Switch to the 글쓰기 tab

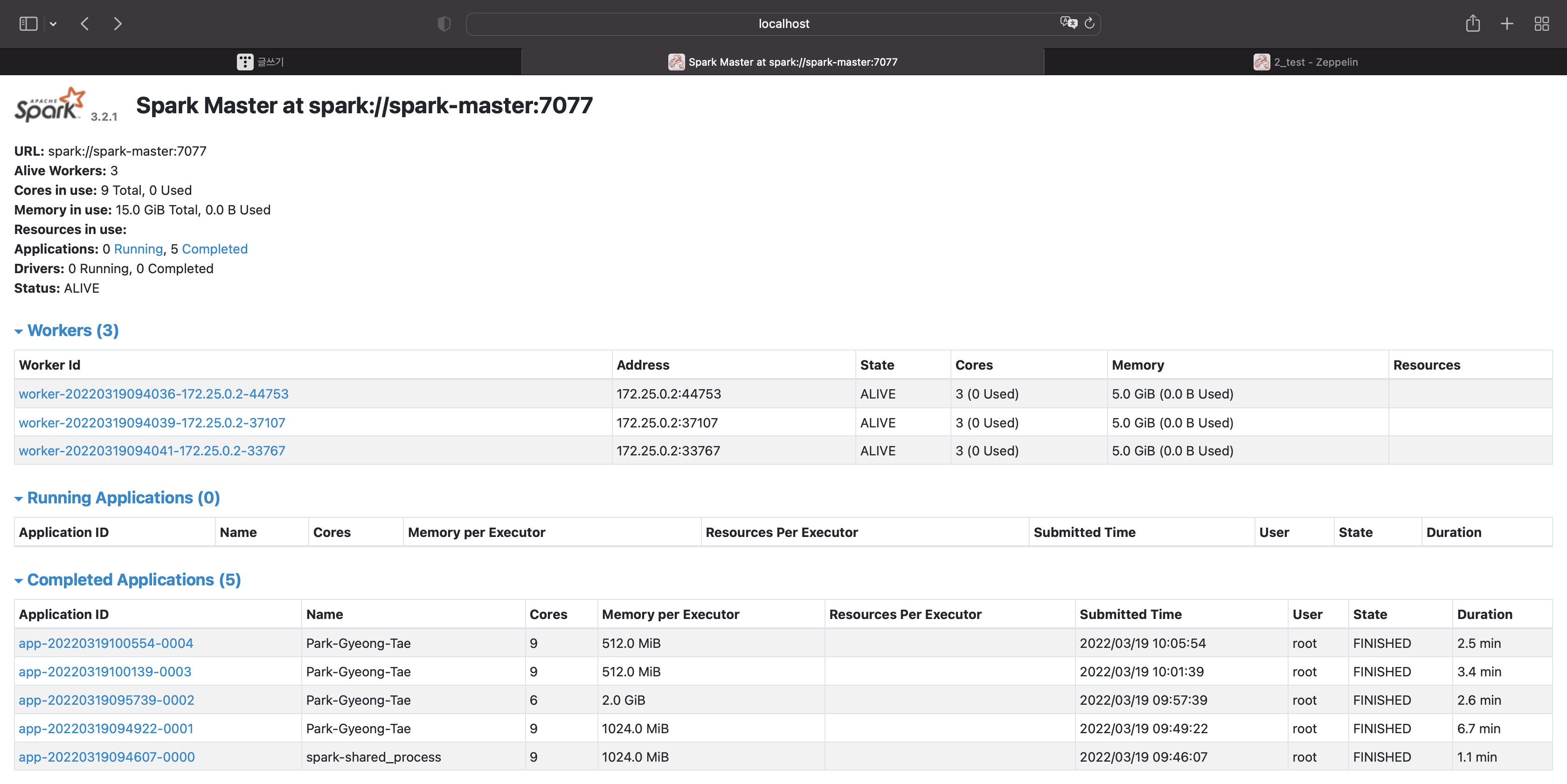(x=261, y=62)
